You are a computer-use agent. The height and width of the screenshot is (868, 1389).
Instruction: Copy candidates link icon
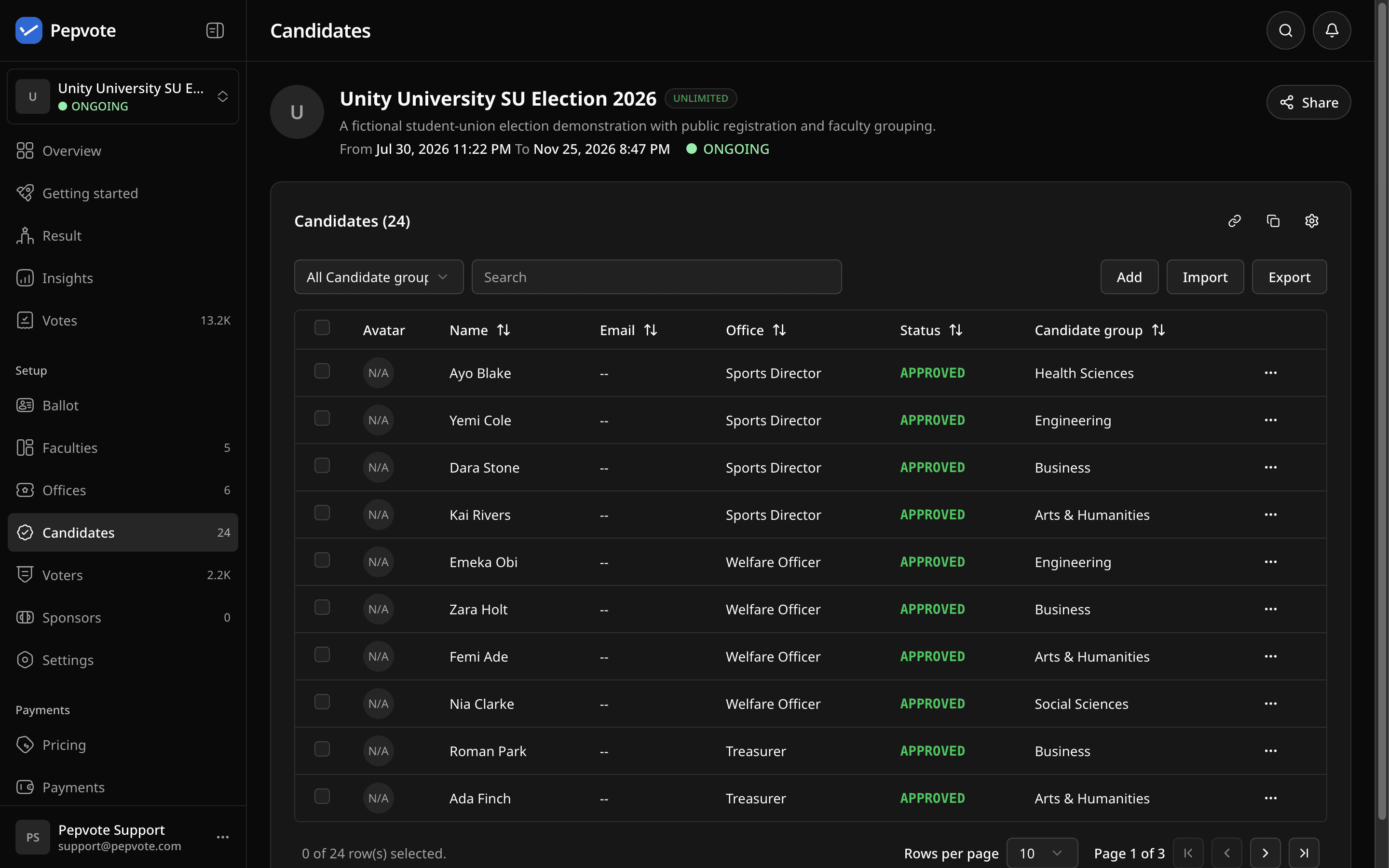click(x=1235, y=221)
